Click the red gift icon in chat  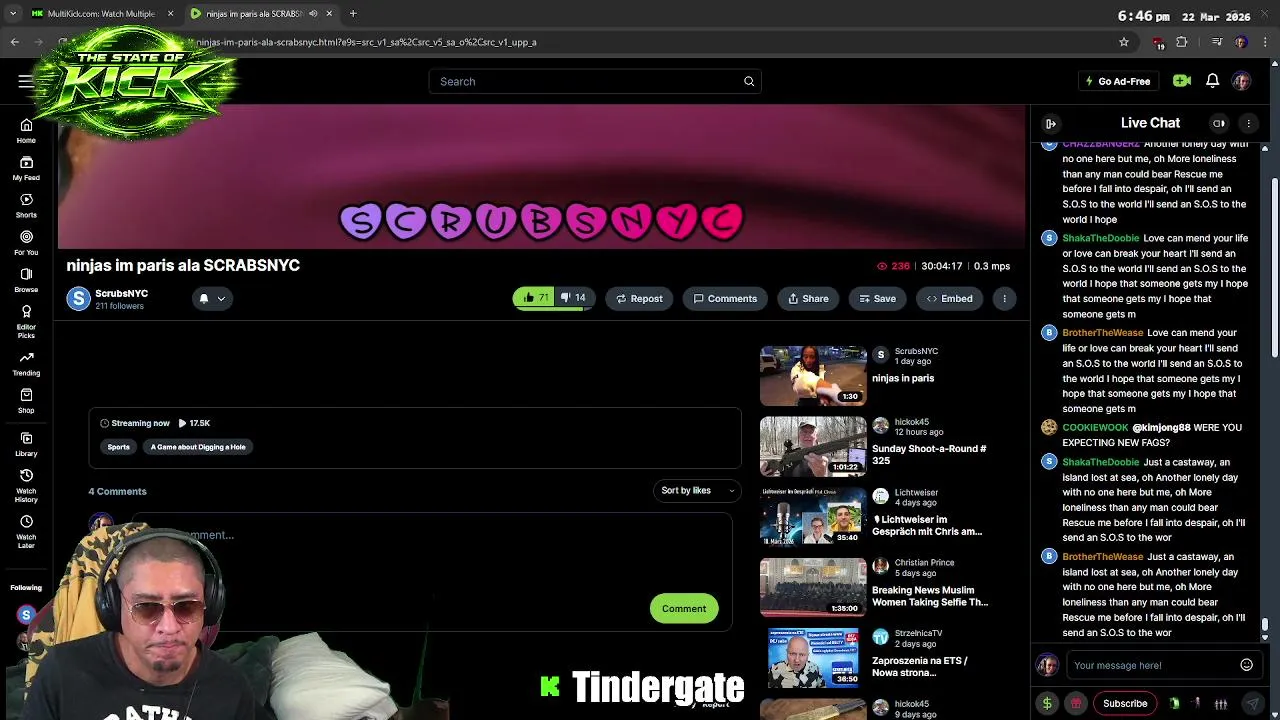[x=1076, y=703]
